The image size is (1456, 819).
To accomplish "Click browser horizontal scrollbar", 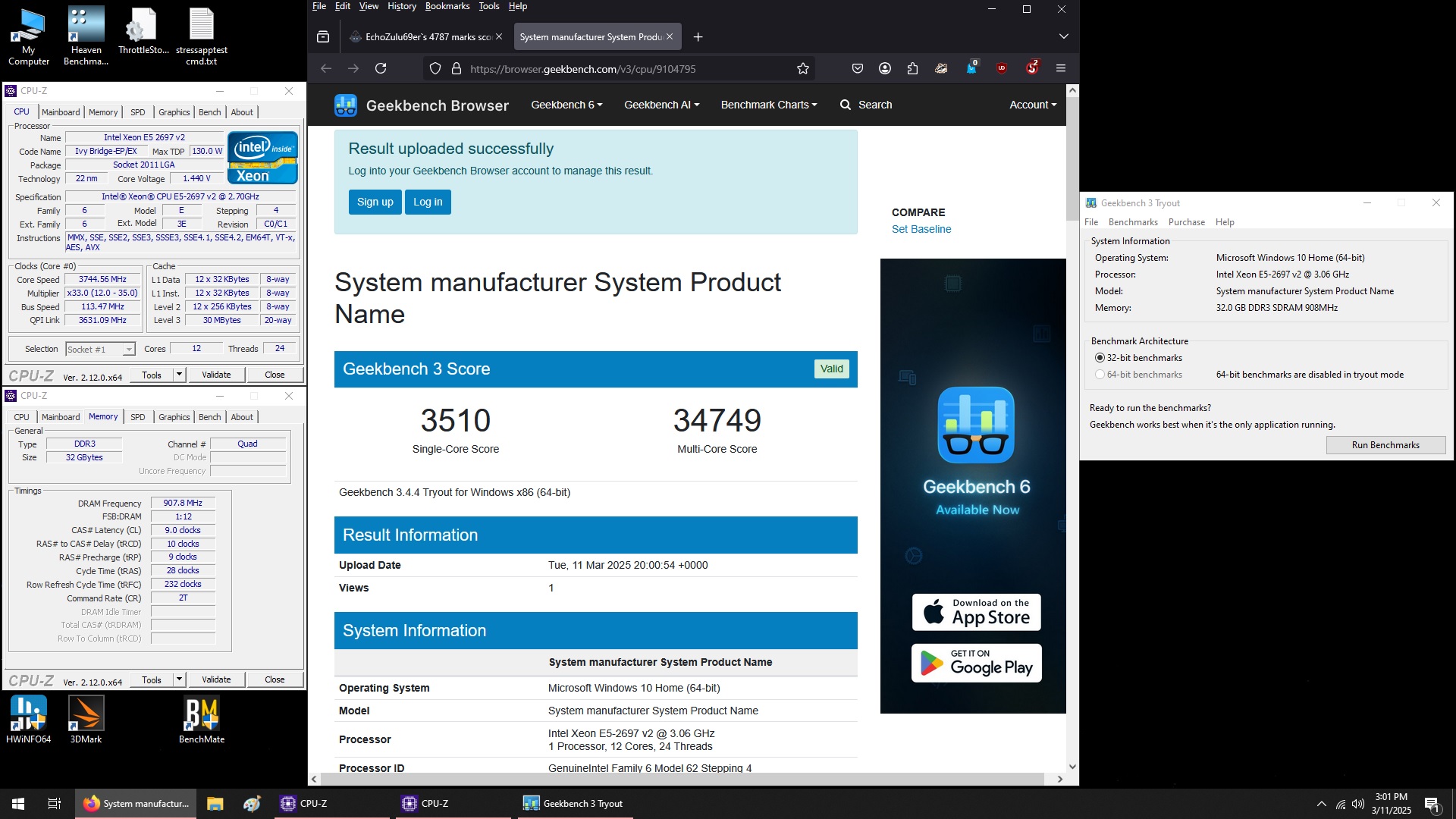I will pyautogui.click(x=682, y=779).
